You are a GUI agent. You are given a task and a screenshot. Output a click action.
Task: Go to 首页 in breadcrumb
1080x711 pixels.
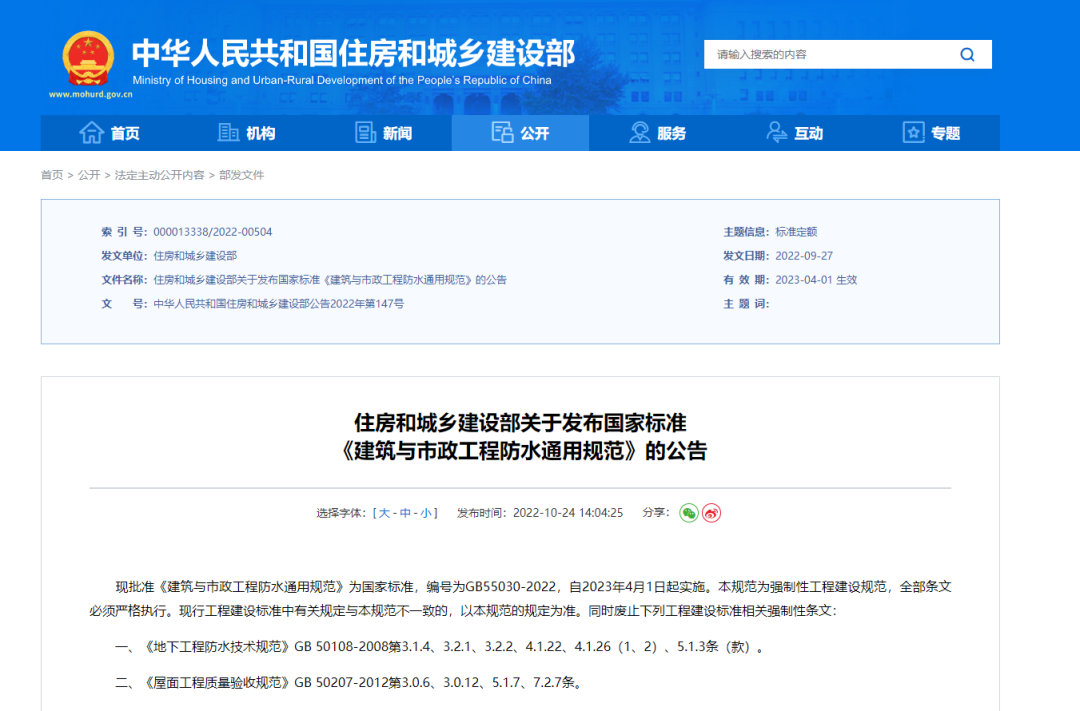(x=52, y=175)
